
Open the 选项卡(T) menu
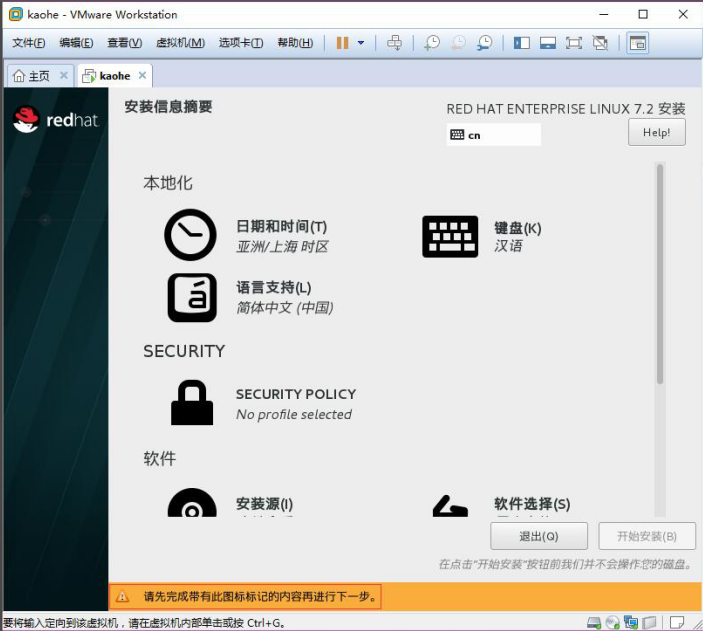point(241,43)
